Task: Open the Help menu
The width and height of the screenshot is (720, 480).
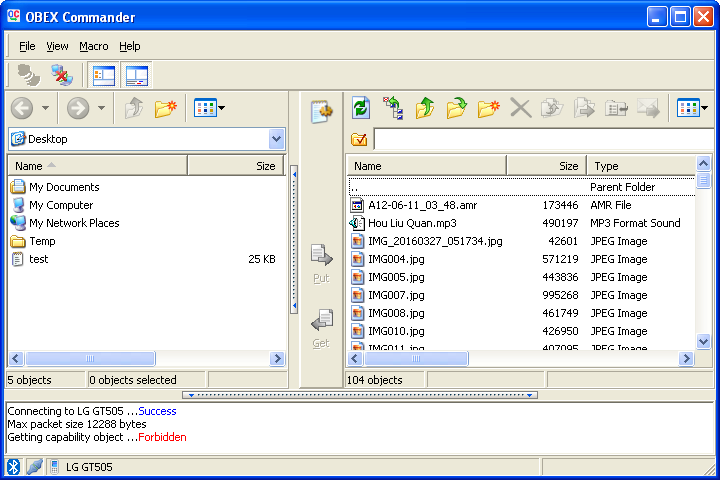Action: pyautogui.click(x=129, y=46)
